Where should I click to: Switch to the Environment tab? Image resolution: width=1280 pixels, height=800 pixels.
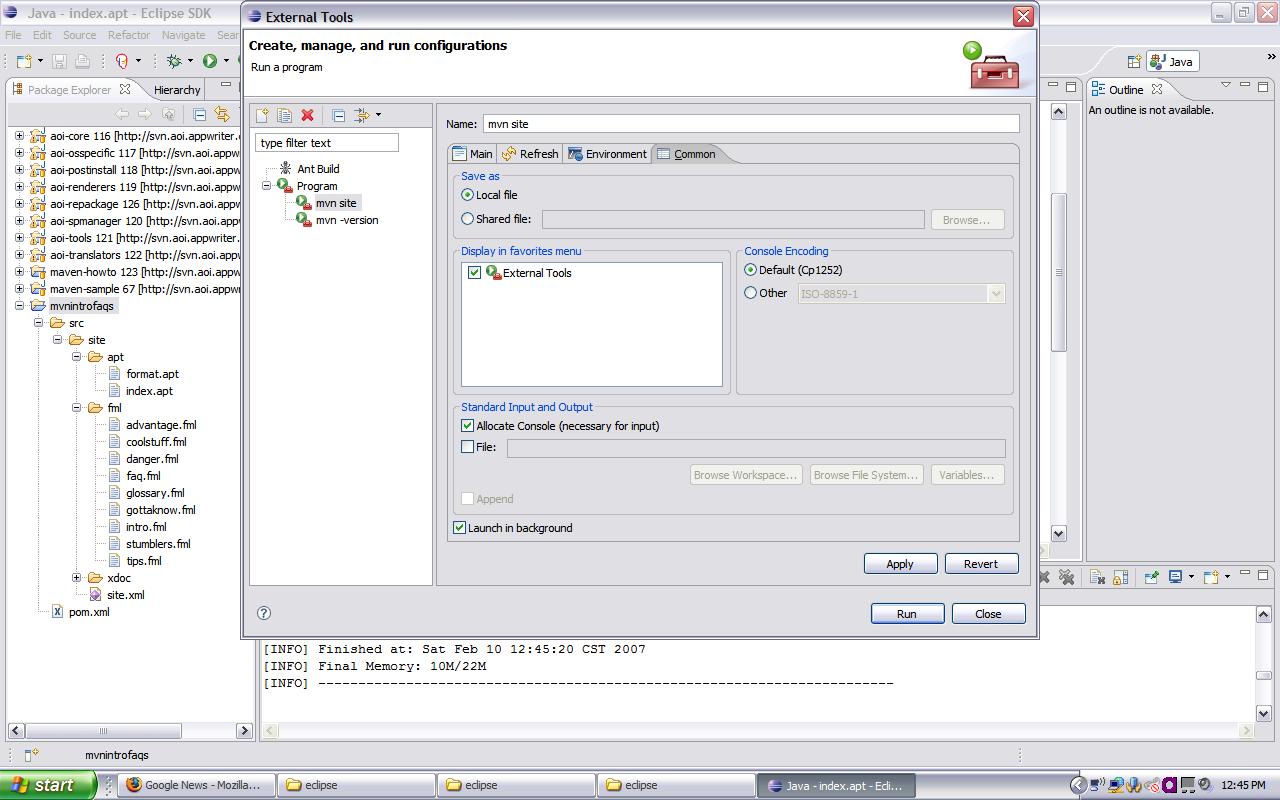point(607,154)
